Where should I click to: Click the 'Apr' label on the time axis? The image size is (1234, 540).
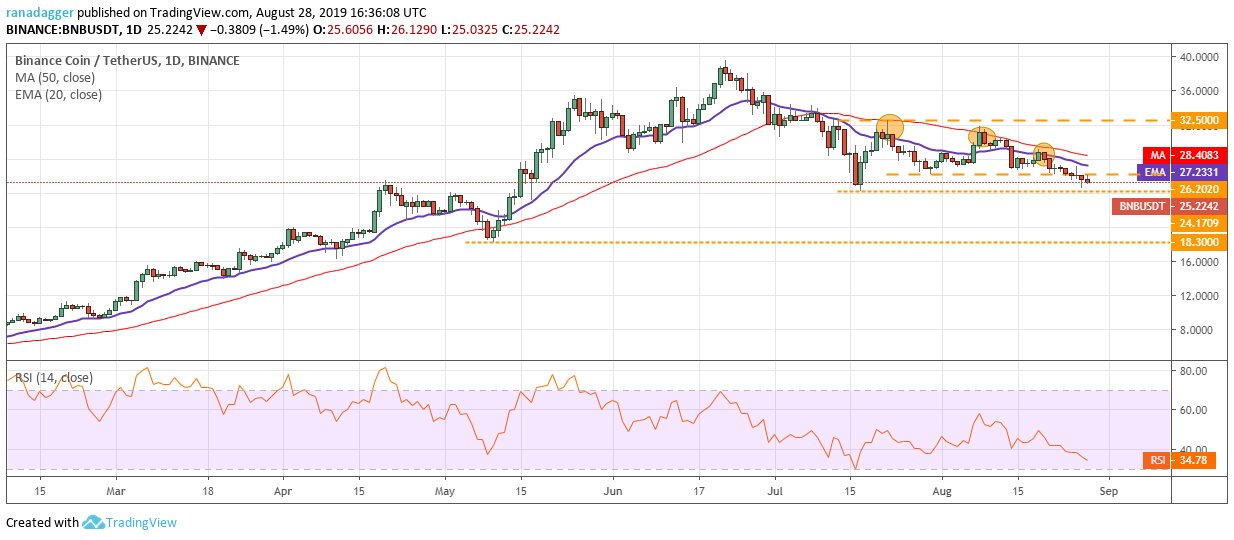[282, 492]
